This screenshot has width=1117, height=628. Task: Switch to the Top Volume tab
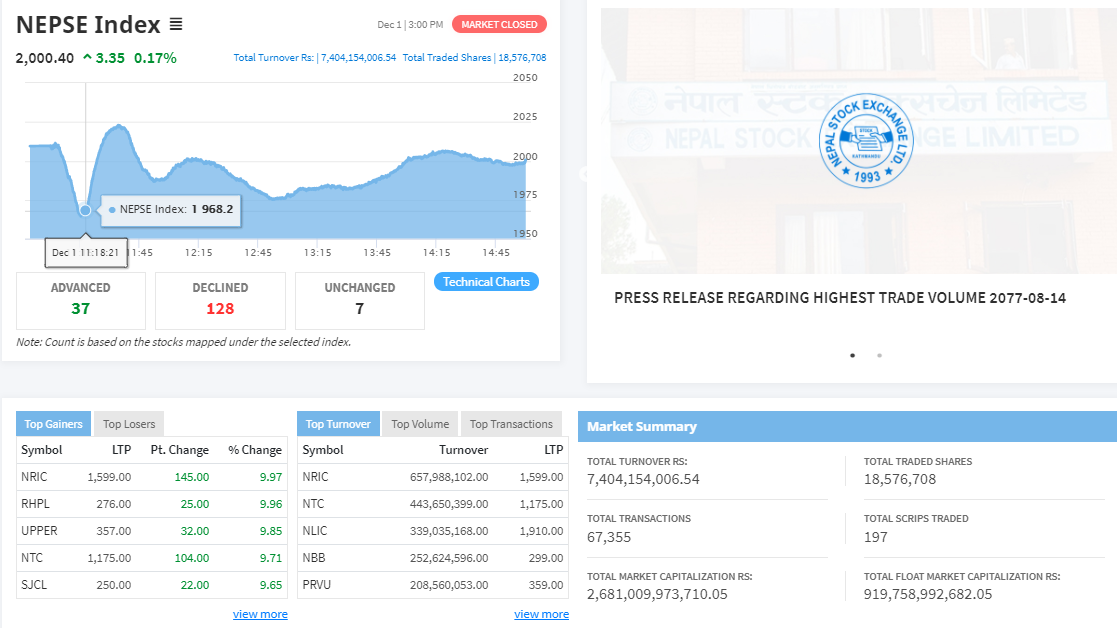420,424
